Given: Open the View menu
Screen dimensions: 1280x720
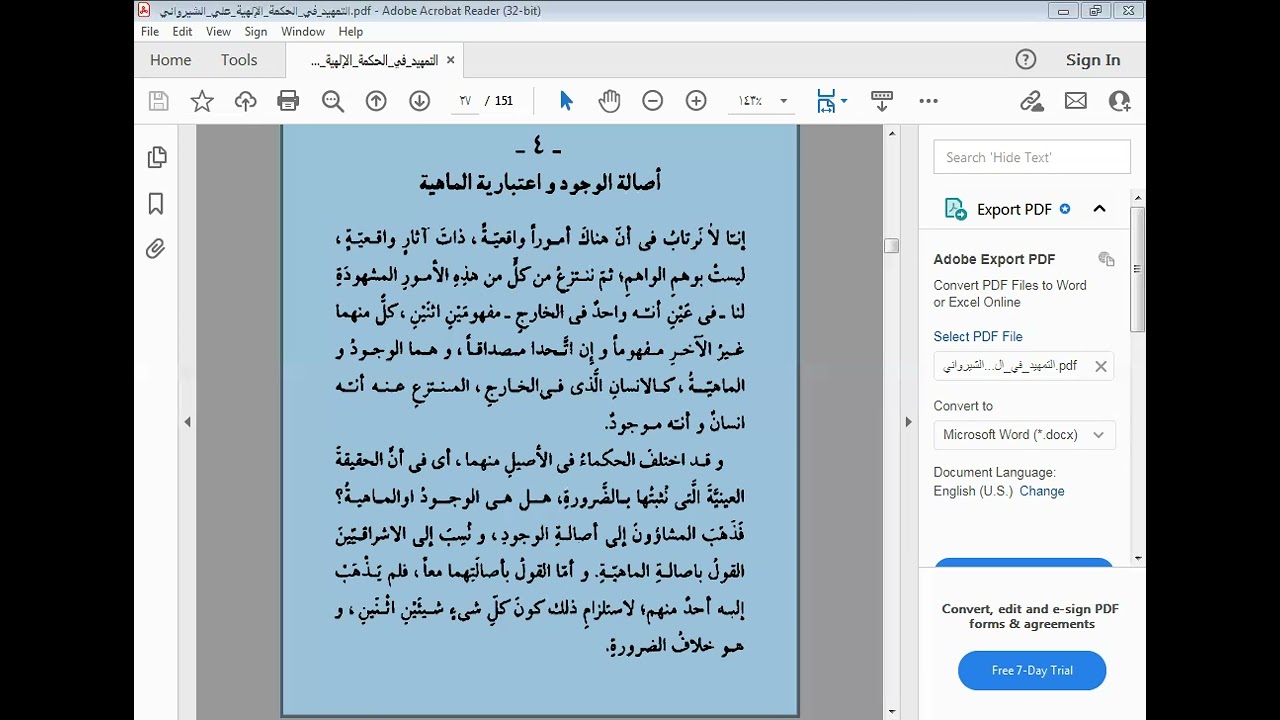Looking at the screenshot, I should [x=219, y=31].
